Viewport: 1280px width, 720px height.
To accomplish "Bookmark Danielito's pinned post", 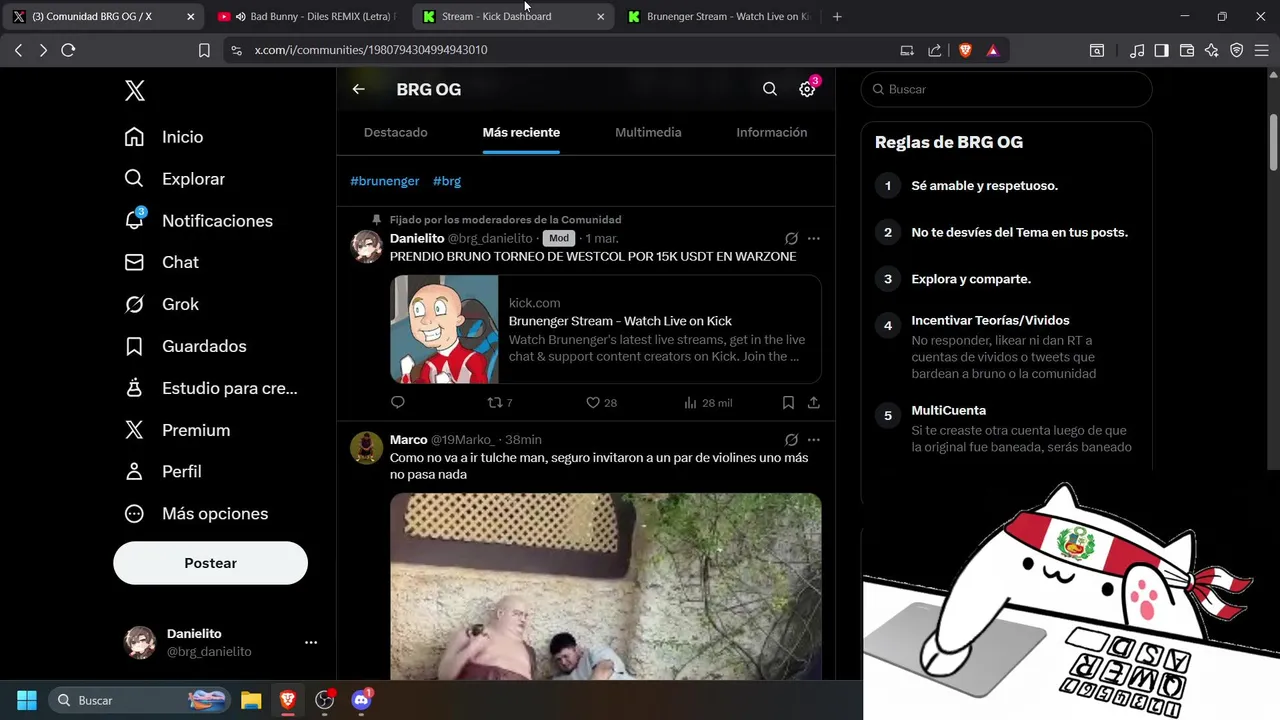I will click(788, 402).
